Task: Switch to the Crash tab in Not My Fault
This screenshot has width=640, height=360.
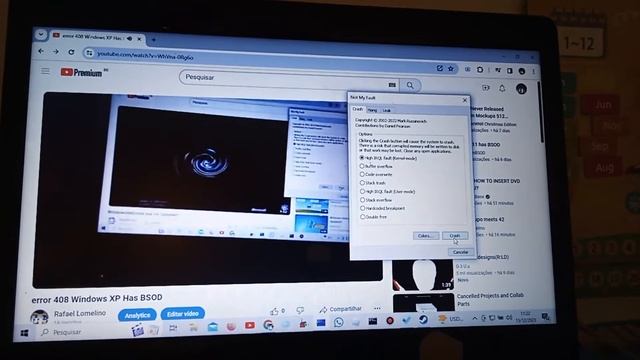Action: (x=358, y=109)
